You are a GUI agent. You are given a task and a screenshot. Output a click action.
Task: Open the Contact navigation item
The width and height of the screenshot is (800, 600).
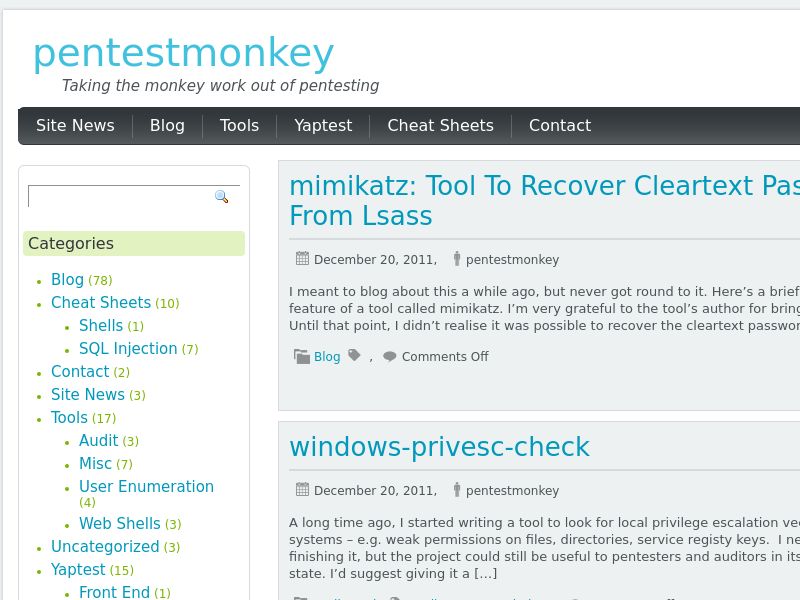pyautogui.click(x=559, y=126)
